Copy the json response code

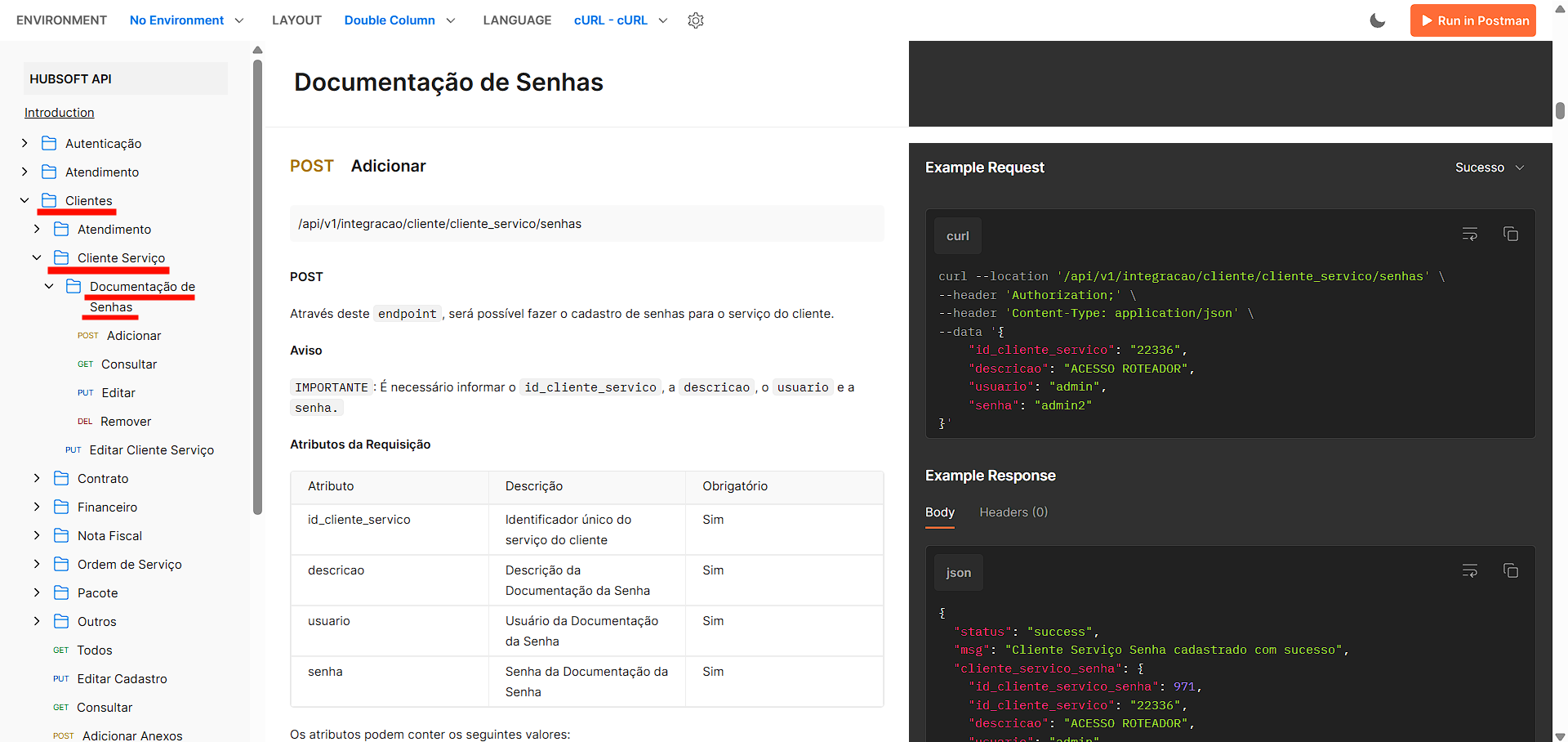[x=1511, y=571]
